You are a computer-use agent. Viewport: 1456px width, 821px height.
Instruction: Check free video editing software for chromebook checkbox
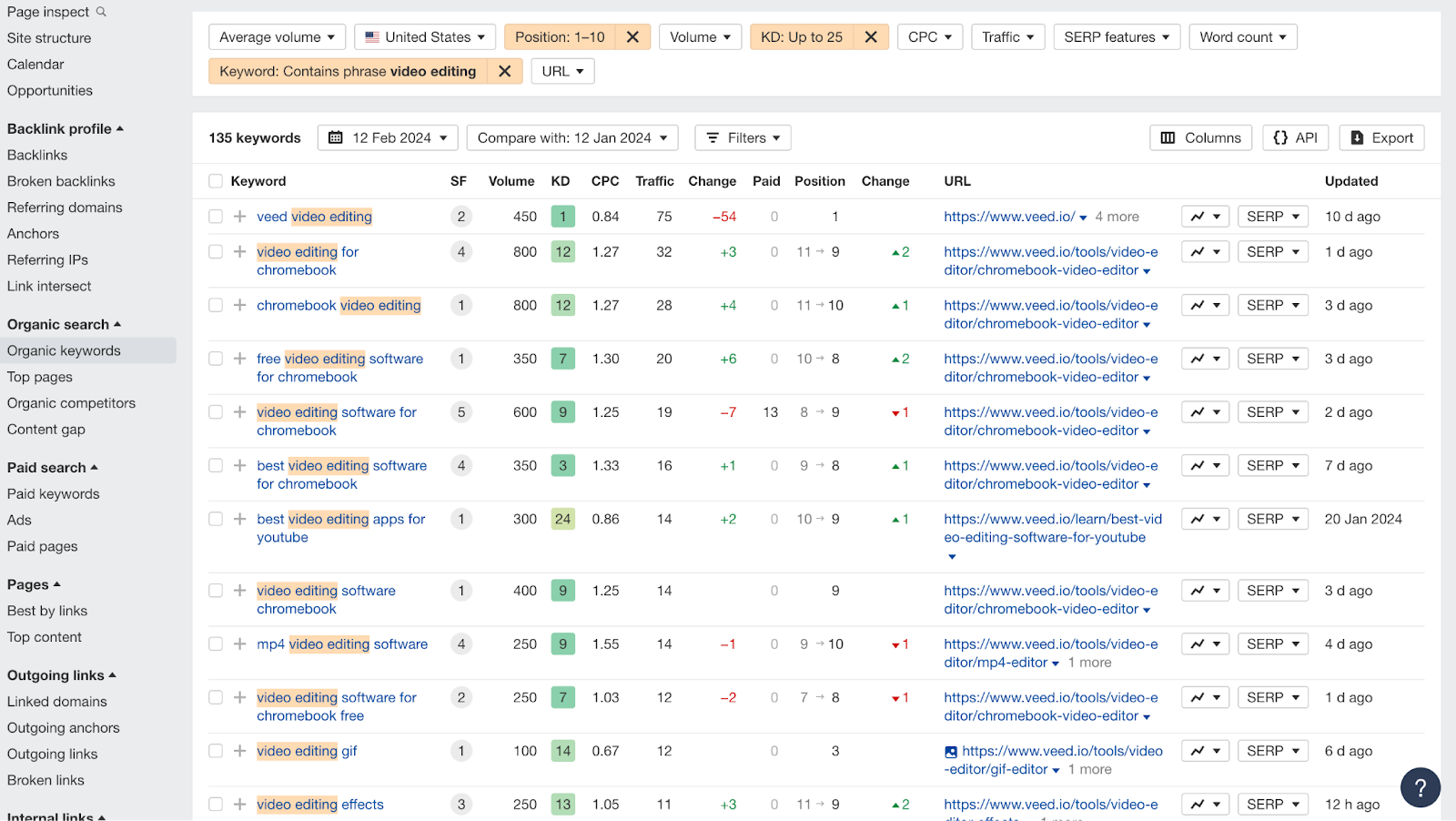tap(216, 359)
